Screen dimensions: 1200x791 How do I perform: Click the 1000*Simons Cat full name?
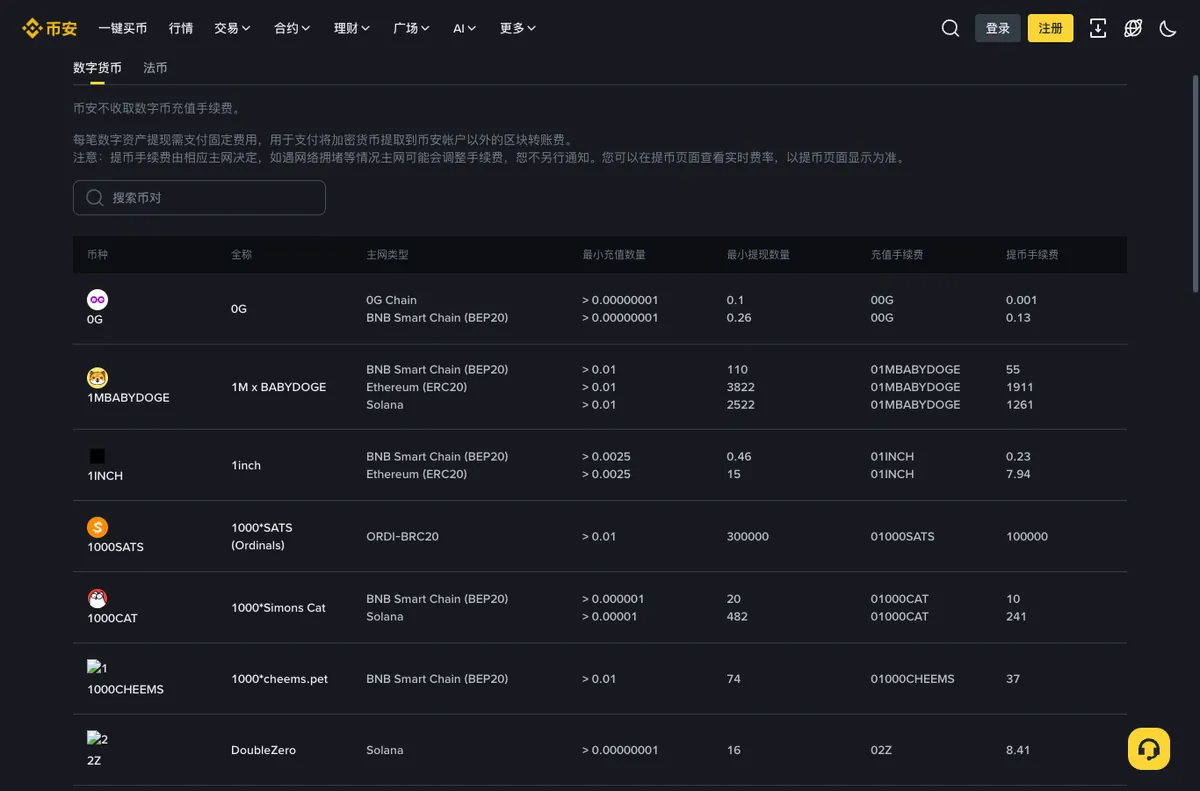[x=278, y=608]
